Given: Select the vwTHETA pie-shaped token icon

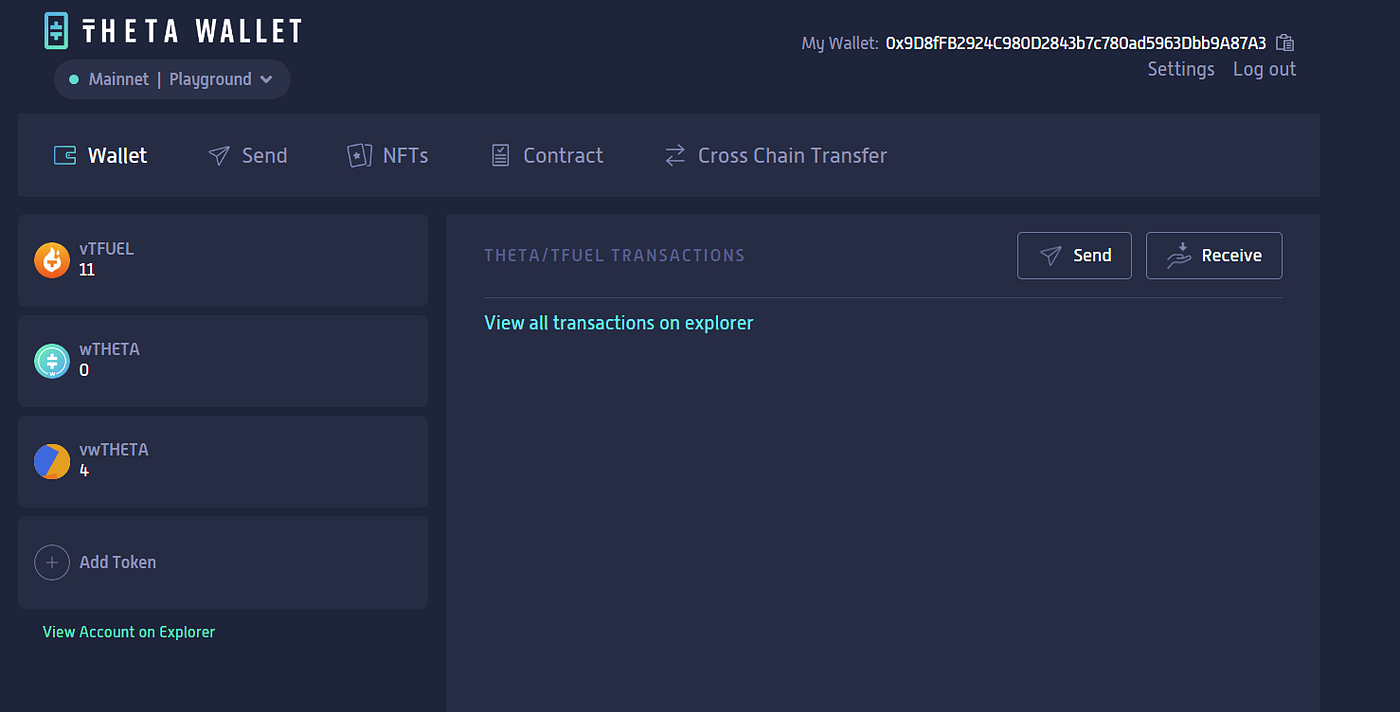Looking at the screenshot, I should pyautogui.click(x=52, y=461).
